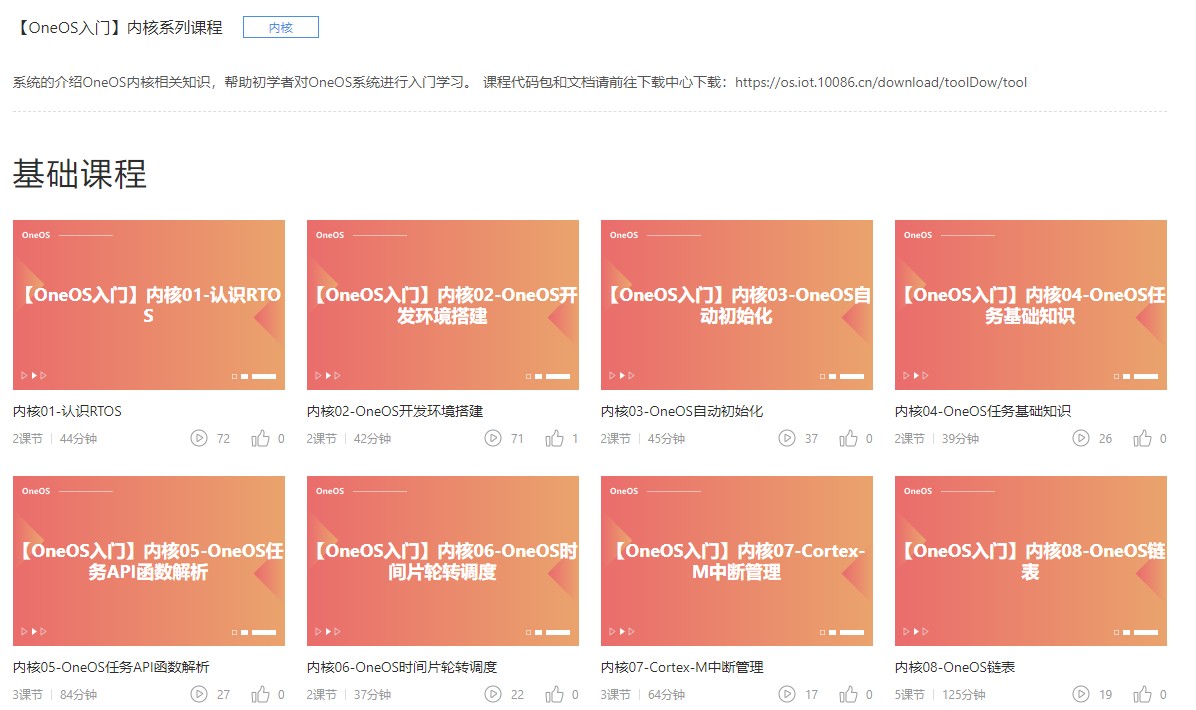The height and width of the screenshot is (710, 1196).
Task: Like the 内核03-OneOS自动初始化 course
Action: point(848,438)
